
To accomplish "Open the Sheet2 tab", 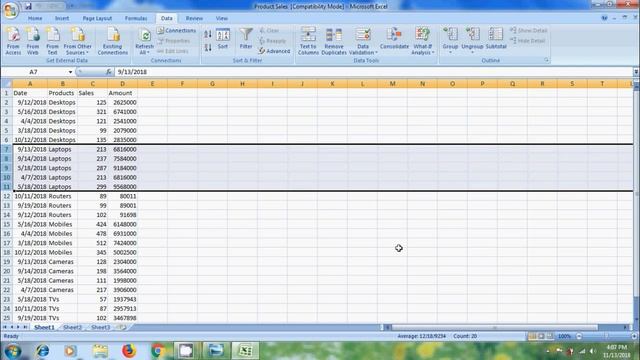I will [x=73, y=327].
